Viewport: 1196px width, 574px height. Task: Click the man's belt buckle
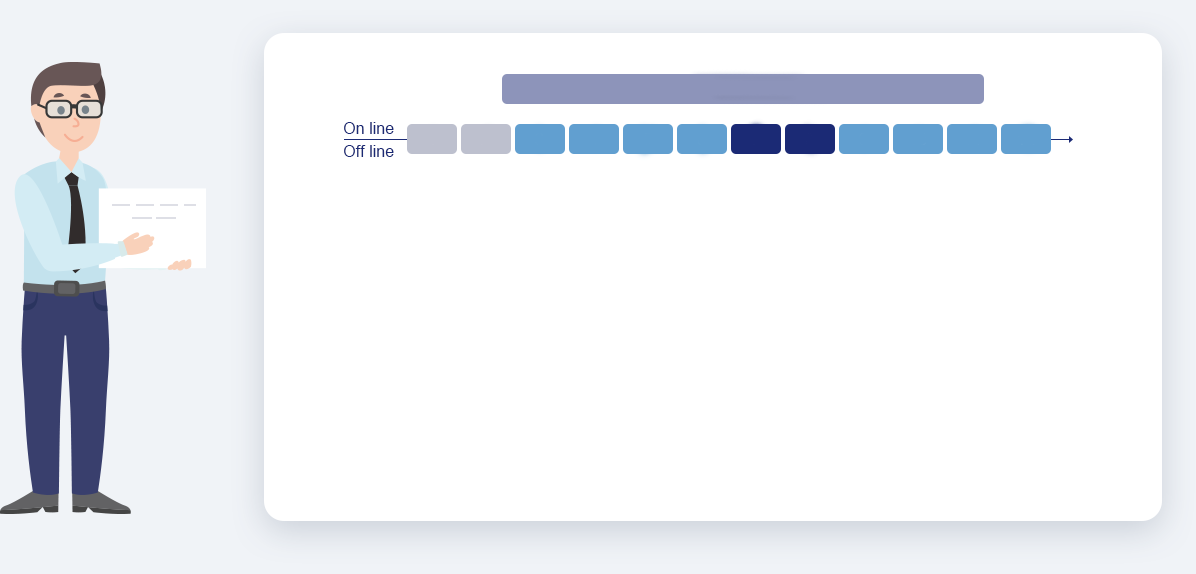coord(67,288)
